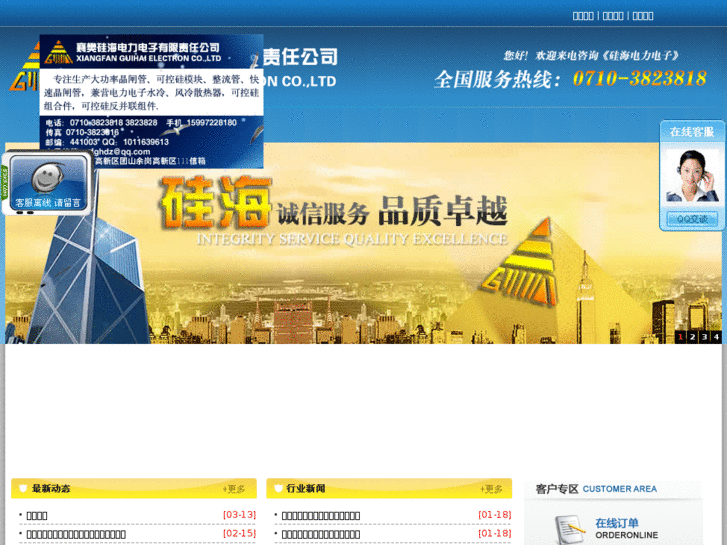Click the customer service agent photo
The width and height of the screenshot is (727, 545).
(692, 176)
